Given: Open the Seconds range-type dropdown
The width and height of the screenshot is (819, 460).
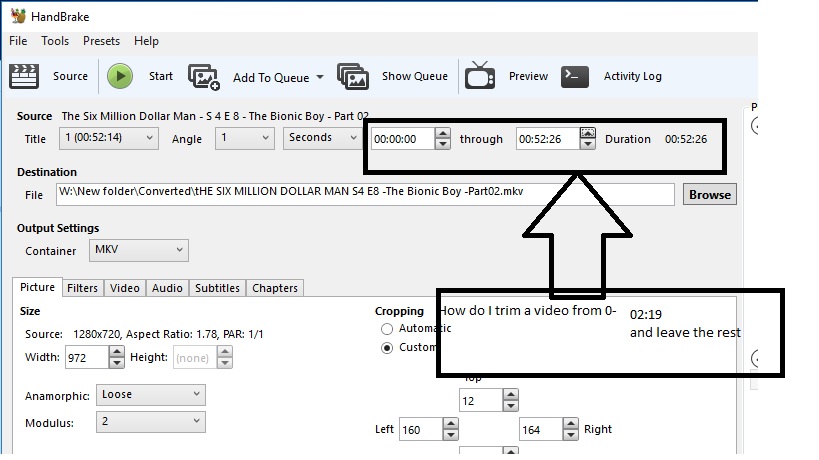Looking at the screenshot, I should 322,138.
